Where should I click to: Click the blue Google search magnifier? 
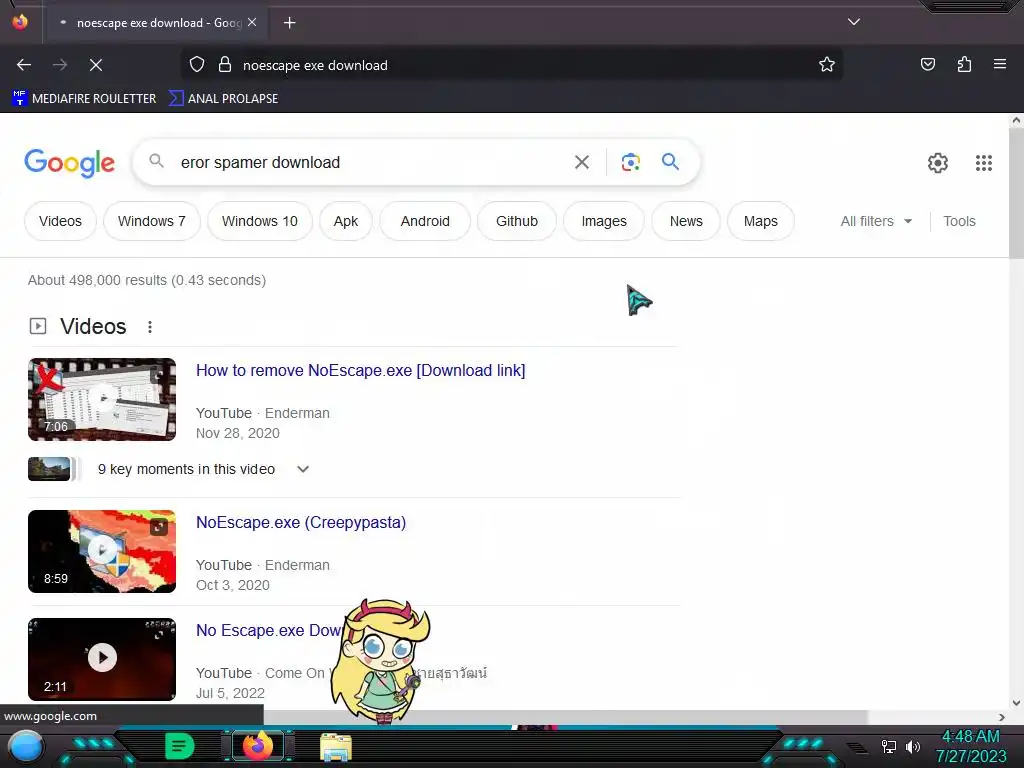(x=670, y=161)
